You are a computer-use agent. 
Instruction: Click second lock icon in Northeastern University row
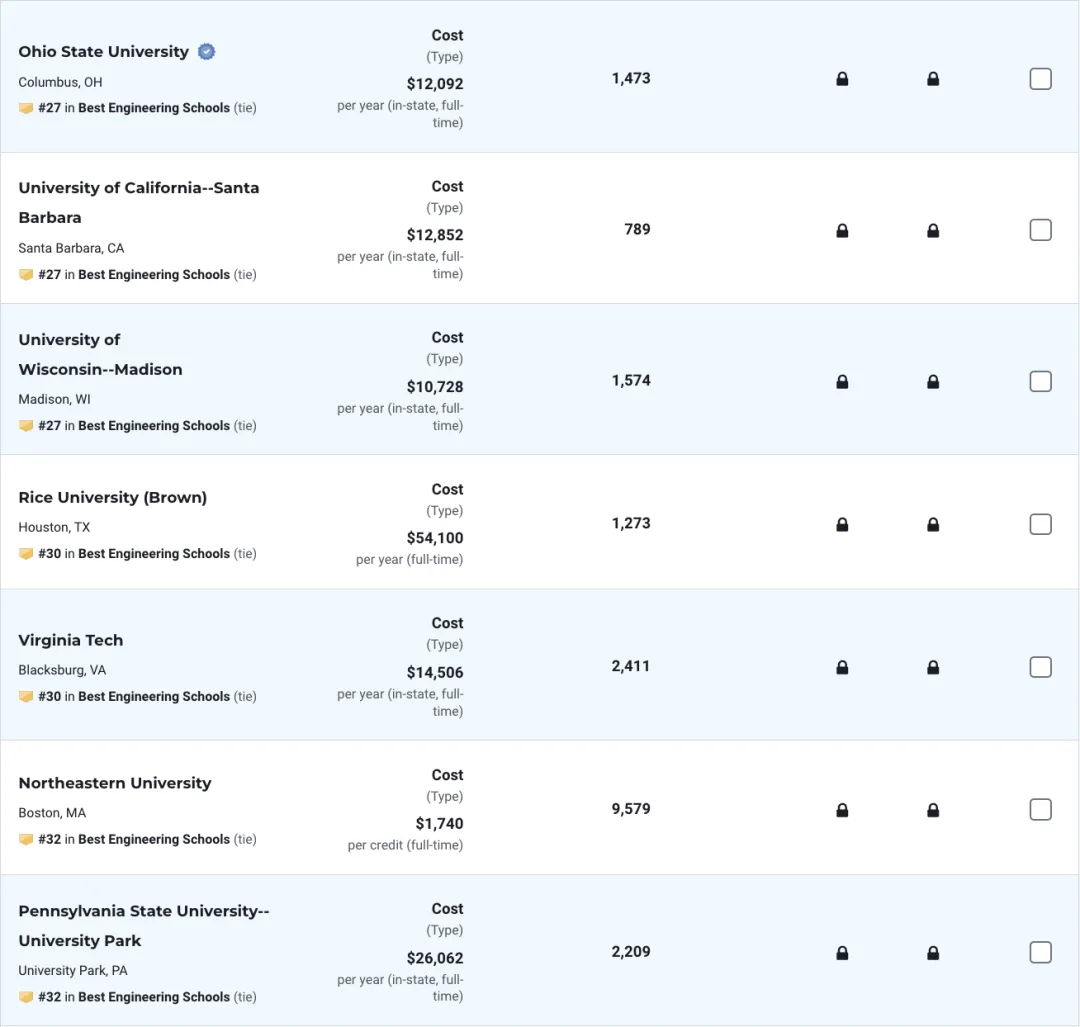coord(933,810)
